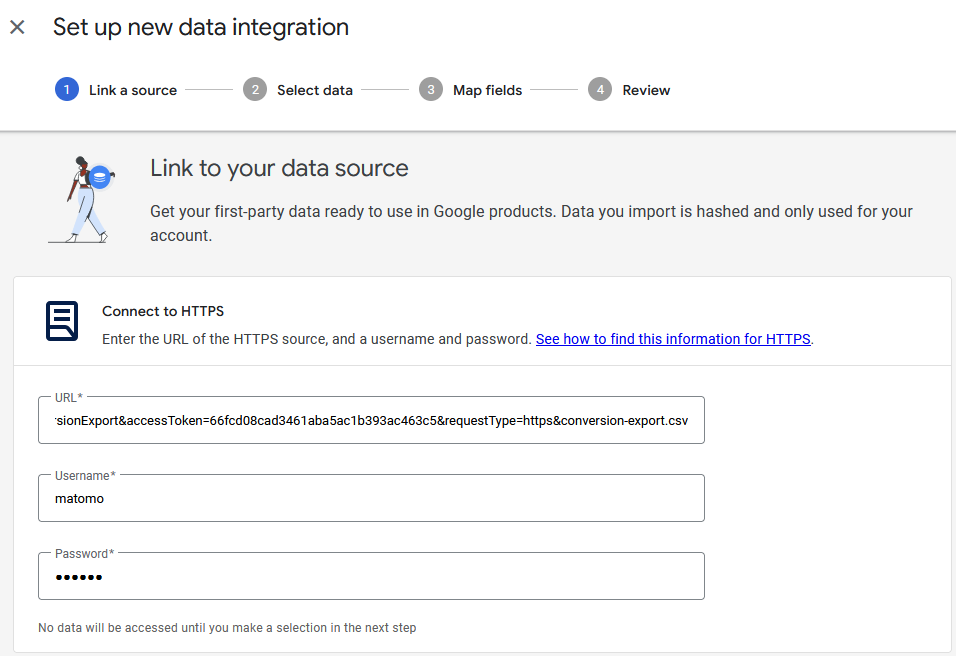This screenshot has height=656, width=956.
Task: Go to the Review step
Action: (x=644, y=89)
